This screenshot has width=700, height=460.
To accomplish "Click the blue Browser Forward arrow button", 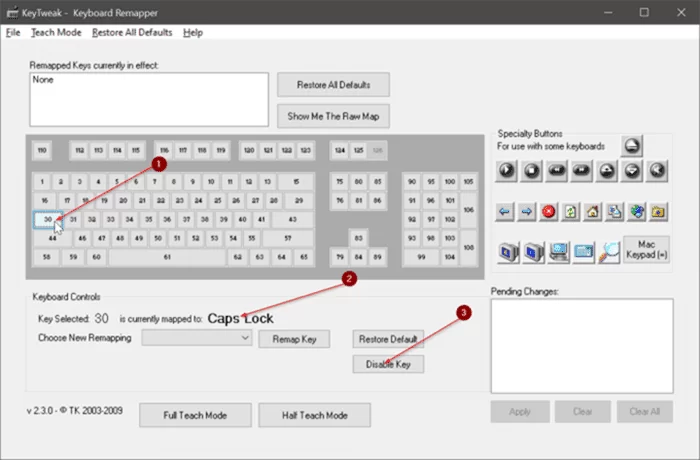I will 526,212.
